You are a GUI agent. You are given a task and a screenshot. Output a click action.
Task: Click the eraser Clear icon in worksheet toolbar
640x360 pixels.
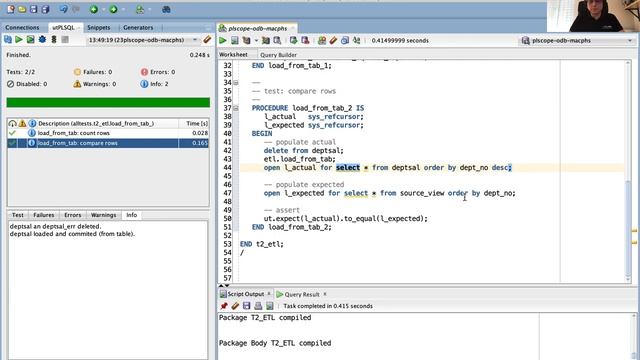point(333,40)
